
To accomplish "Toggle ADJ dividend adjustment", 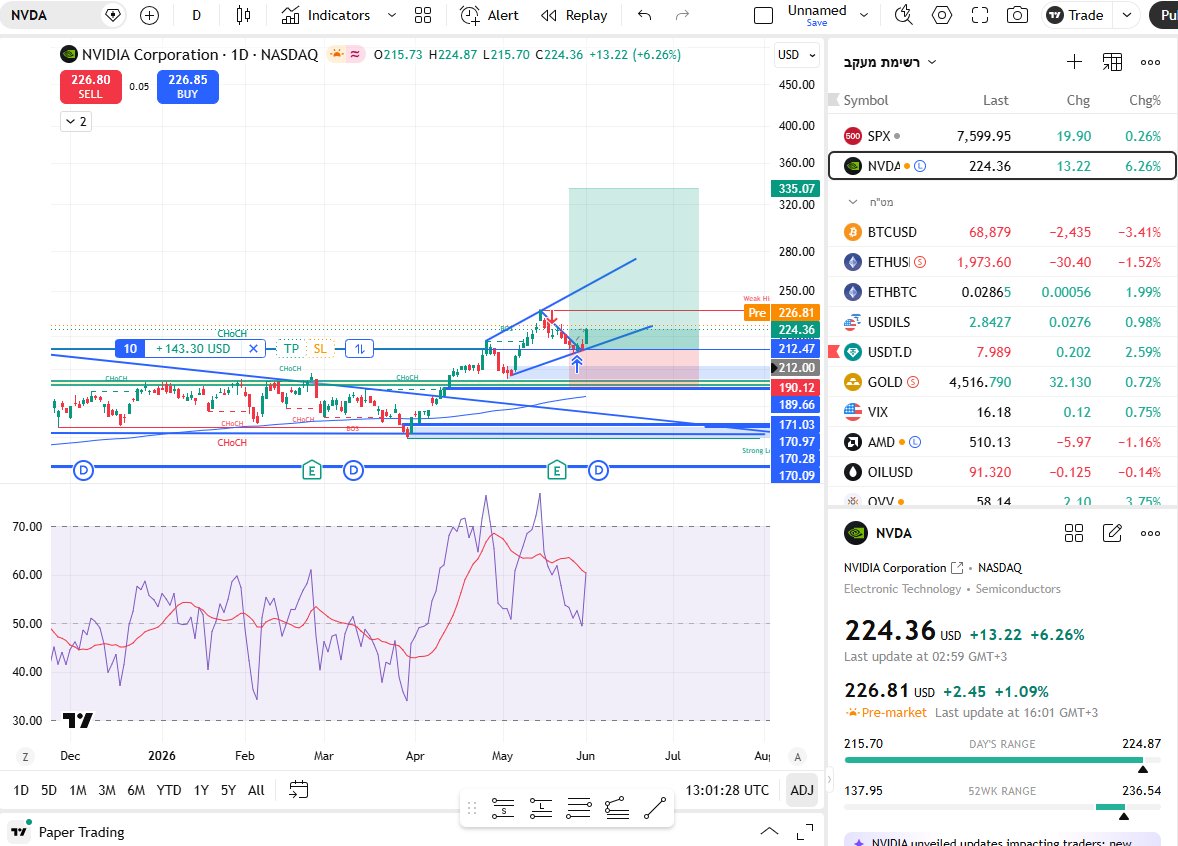I will [x=802, y=790].
